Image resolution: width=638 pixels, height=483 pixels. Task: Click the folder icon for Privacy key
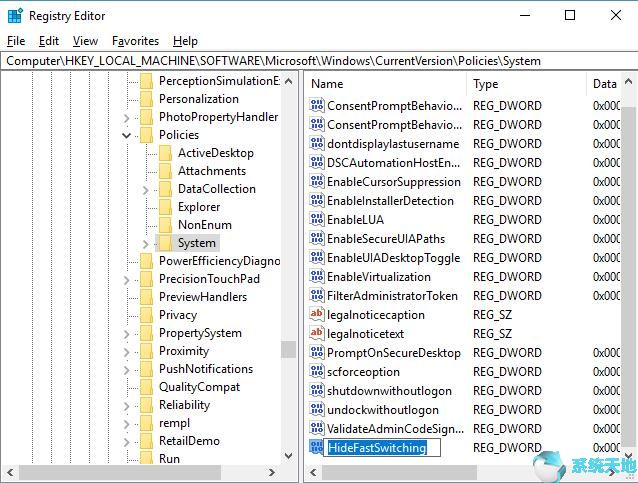pyautogui.click(x=146, y=315)
